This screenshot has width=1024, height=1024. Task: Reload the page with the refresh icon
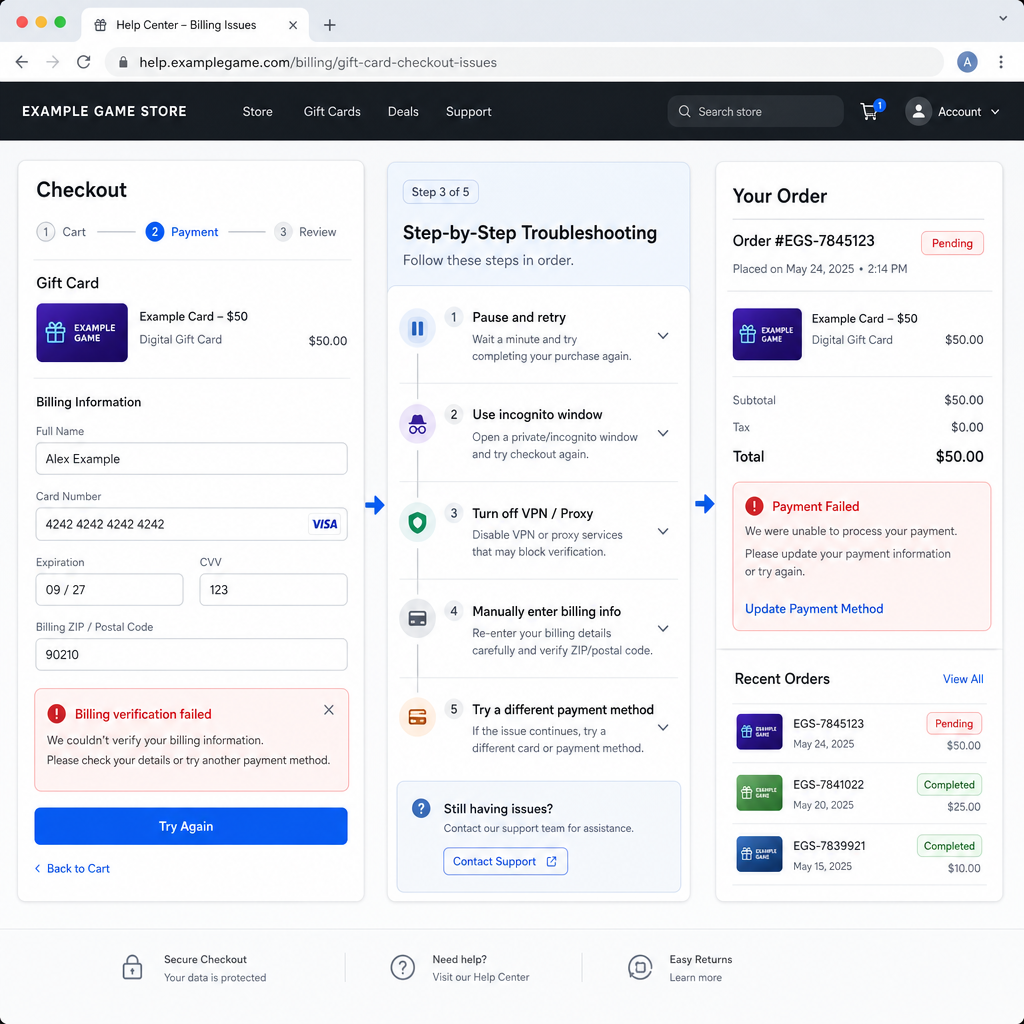[84, 62]
